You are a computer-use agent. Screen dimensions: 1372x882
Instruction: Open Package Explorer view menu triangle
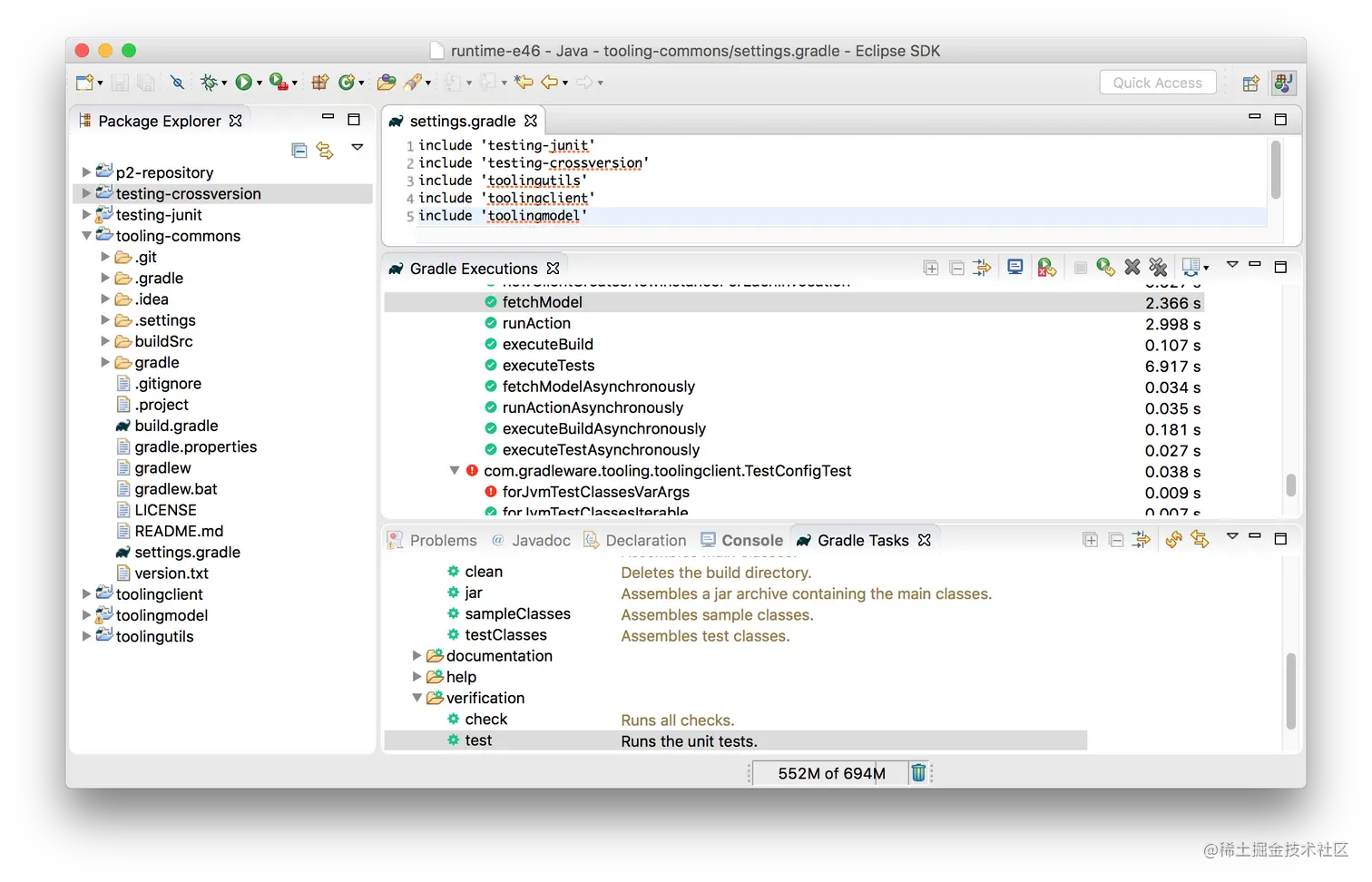click(358, 146)
